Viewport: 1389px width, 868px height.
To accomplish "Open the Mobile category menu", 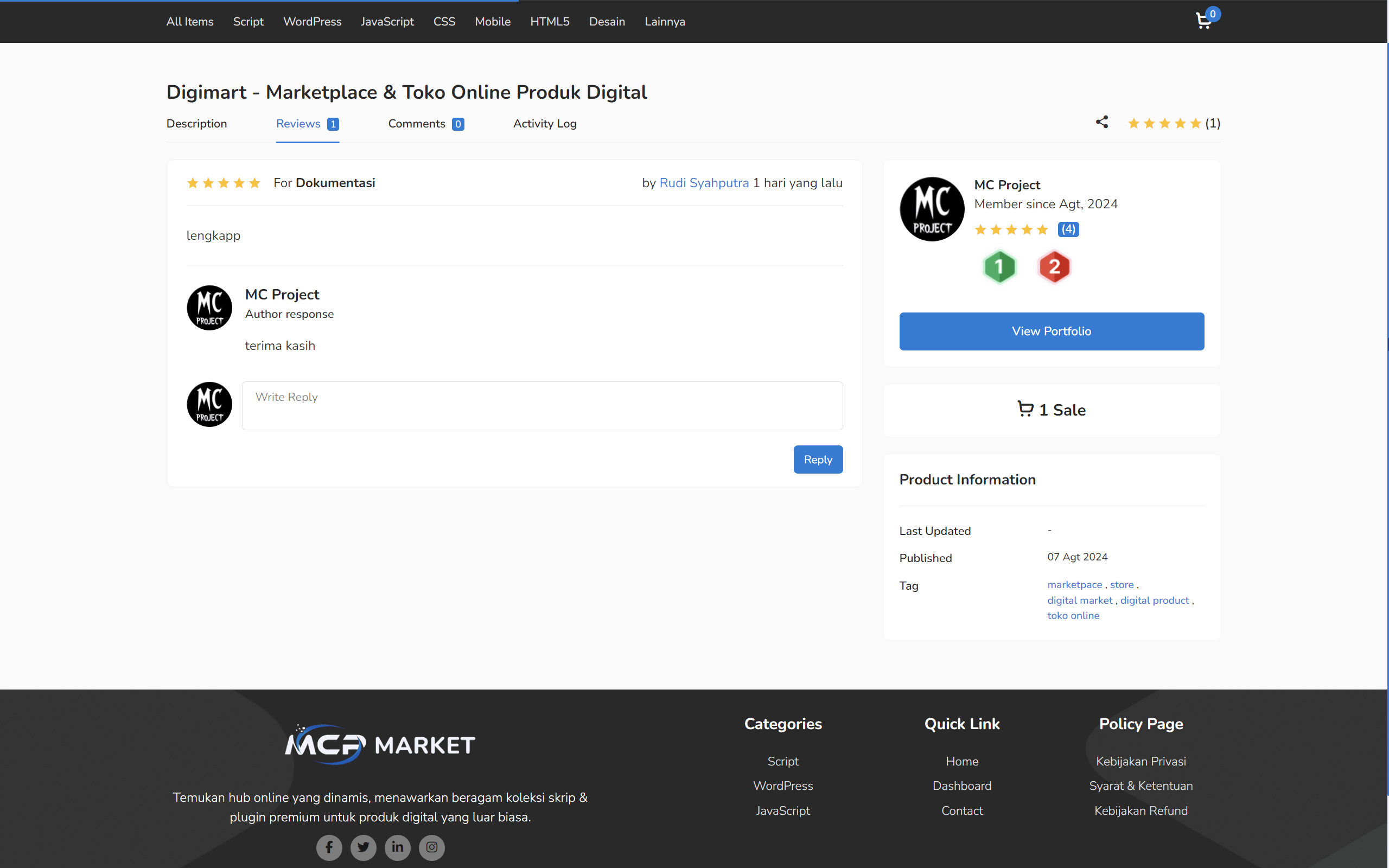I will click(x=493, y=21).
